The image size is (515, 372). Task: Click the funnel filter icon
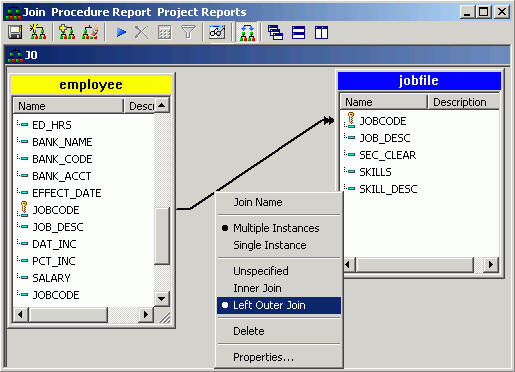click(x=188, y=32)
